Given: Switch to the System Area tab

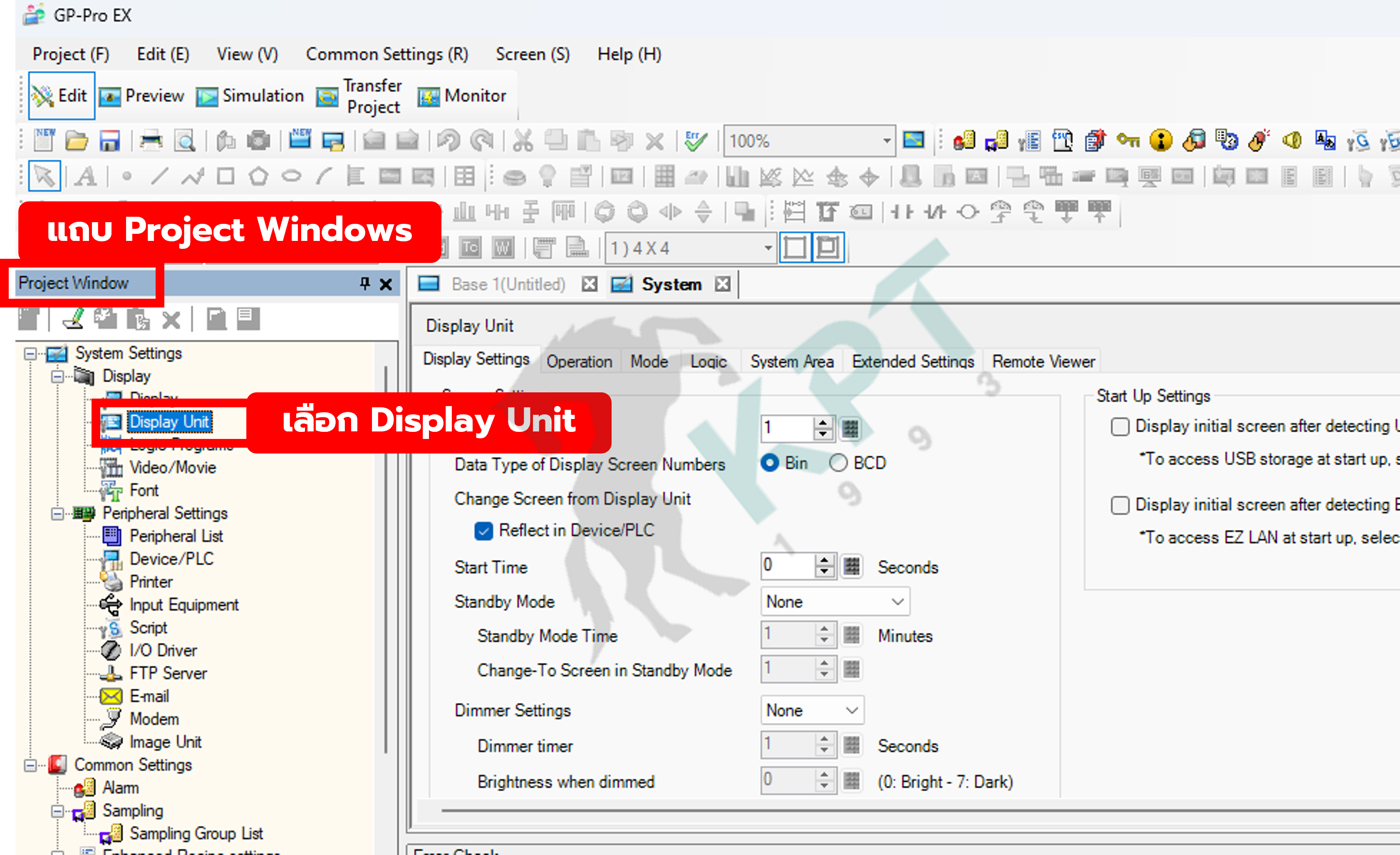Looking at the screenshot, I should [x=791, y=361].
